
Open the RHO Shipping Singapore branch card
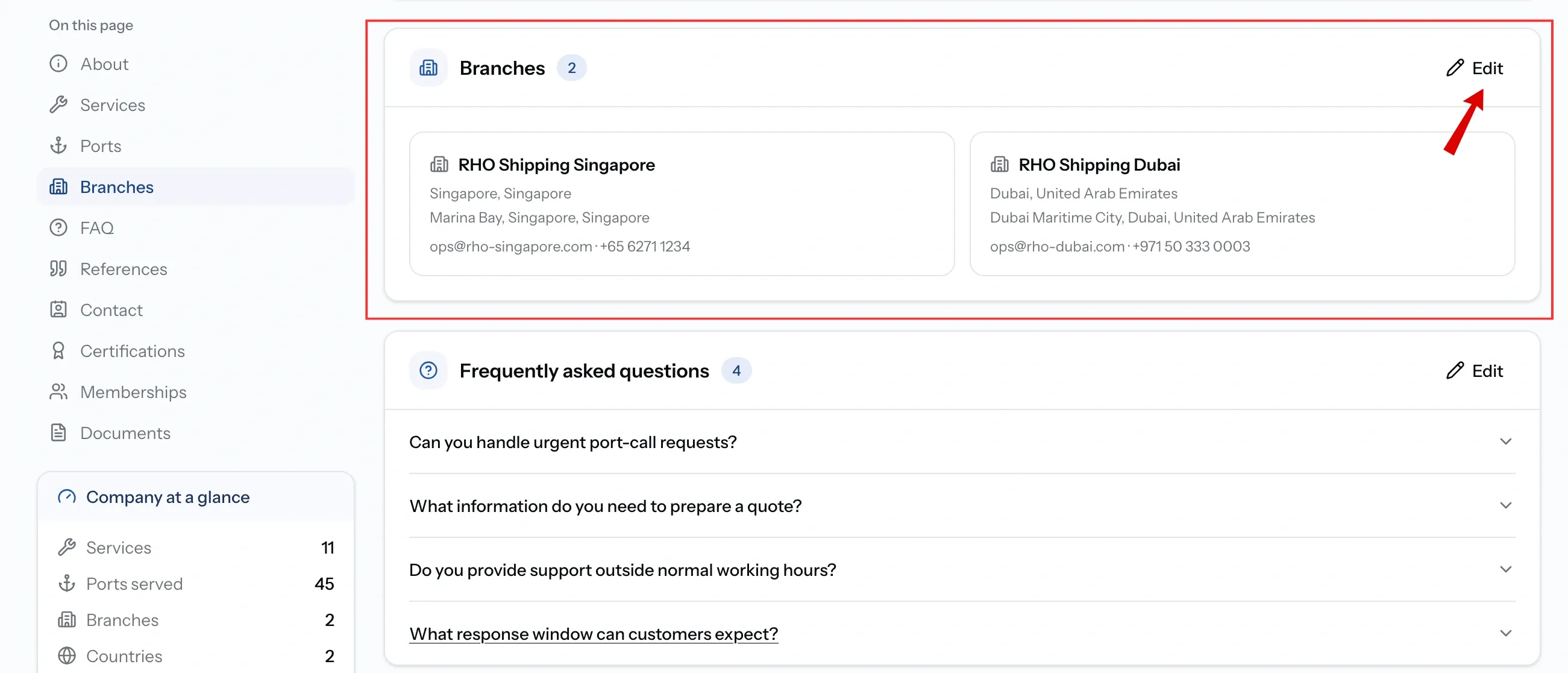682,204
